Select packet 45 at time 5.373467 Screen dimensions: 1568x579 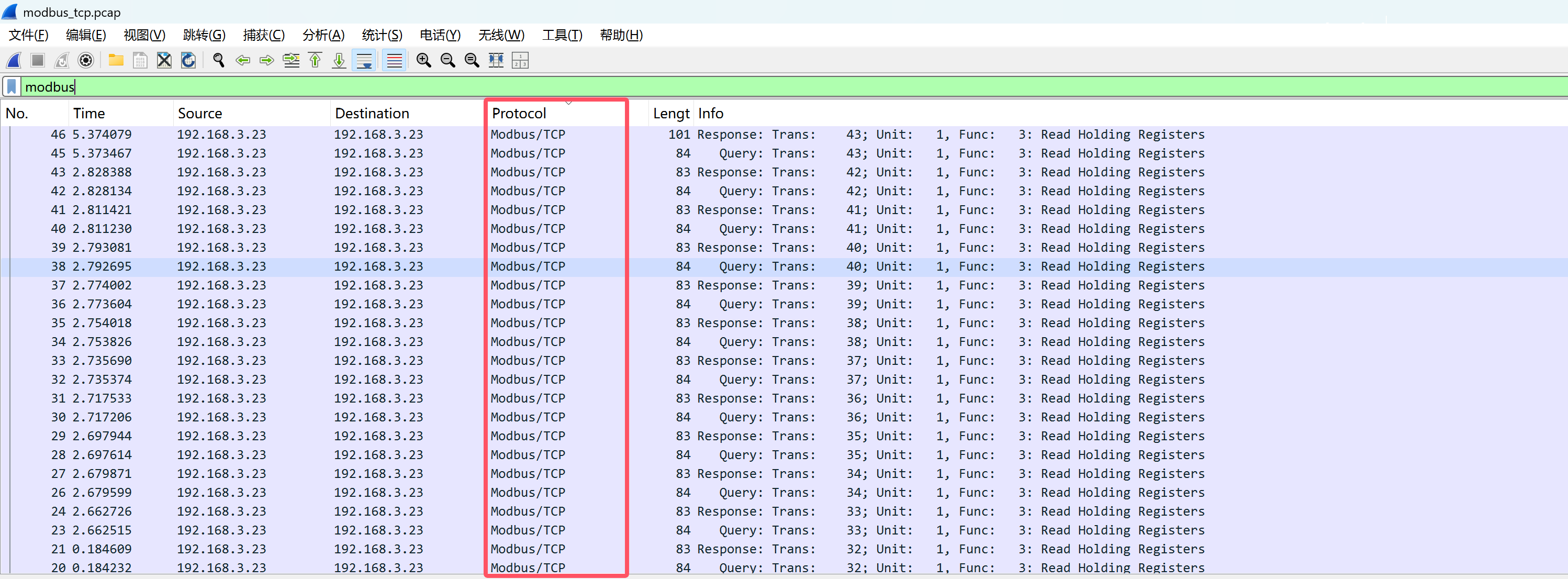tap(784, 153)
